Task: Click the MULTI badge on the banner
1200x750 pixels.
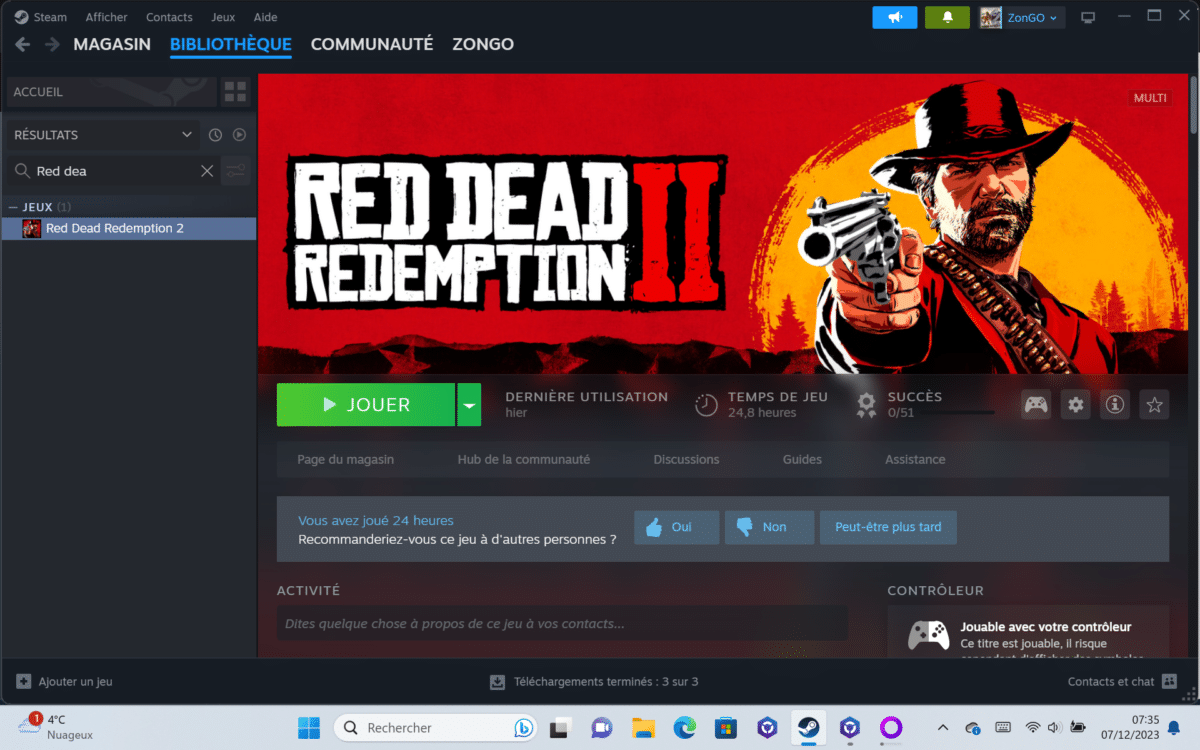Action: point(1150,98)
